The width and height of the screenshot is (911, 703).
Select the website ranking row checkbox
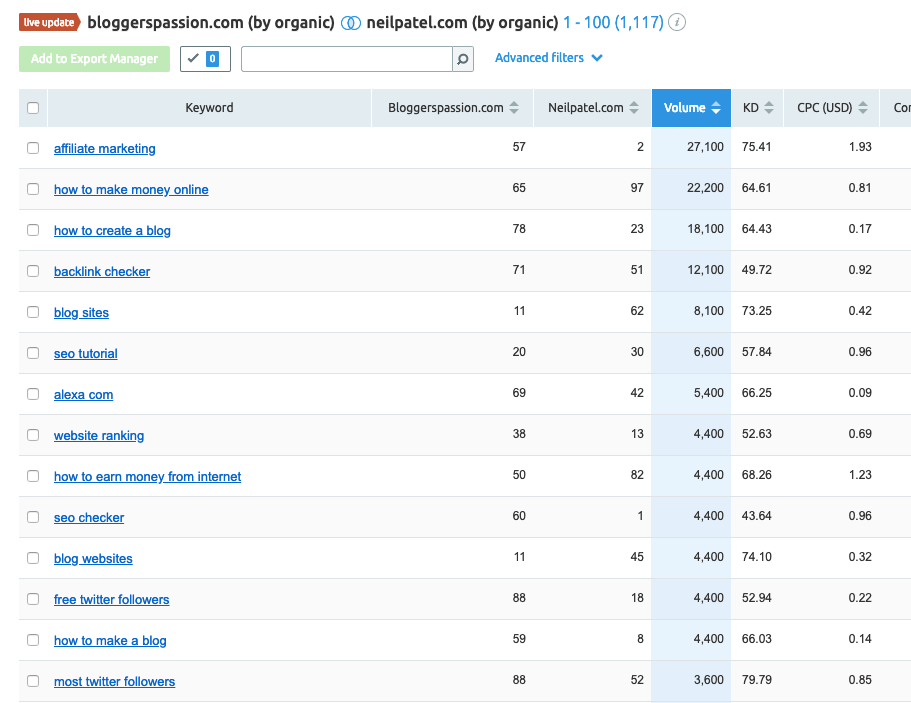(x=33, y=435)
